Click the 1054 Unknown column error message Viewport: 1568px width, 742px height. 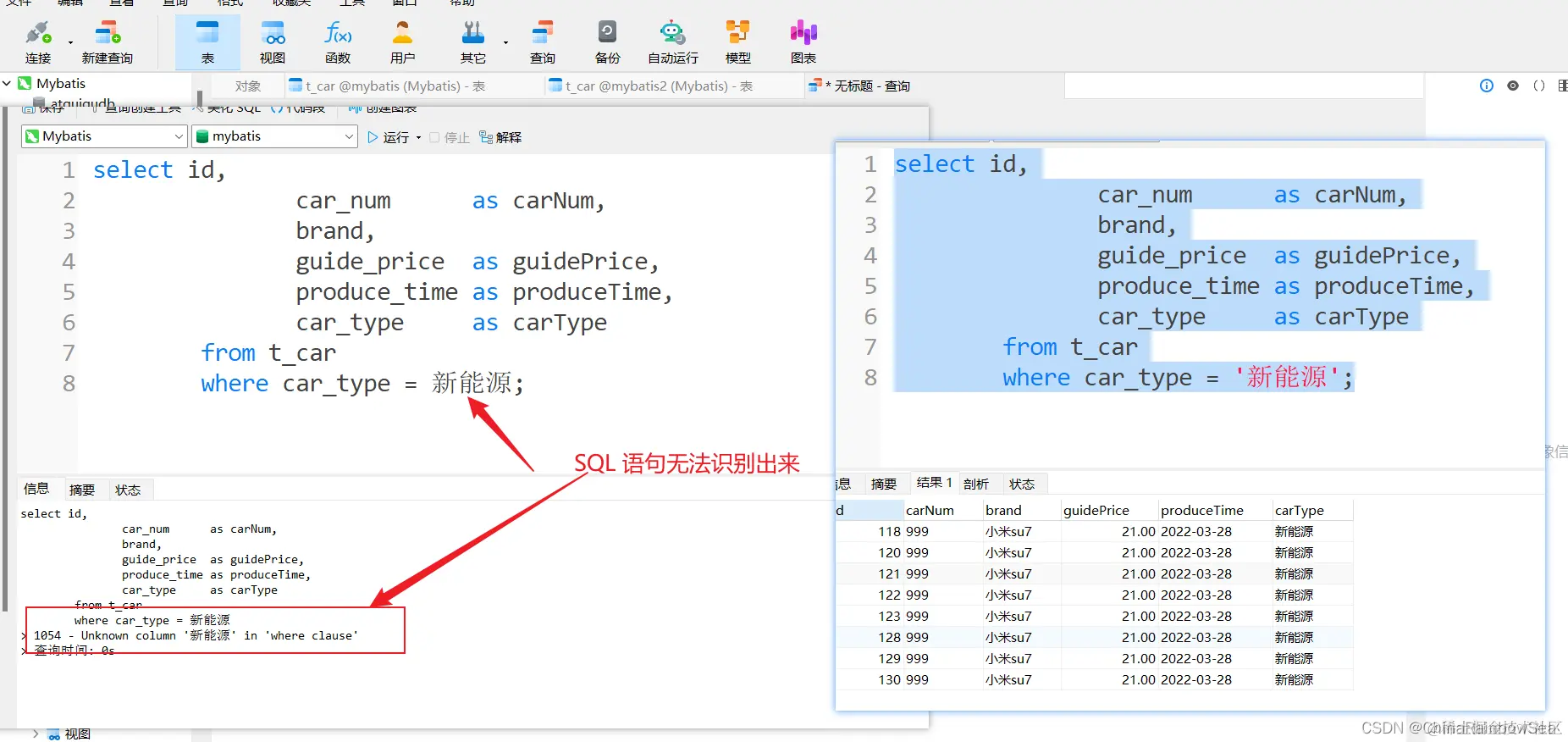(196, 635)
